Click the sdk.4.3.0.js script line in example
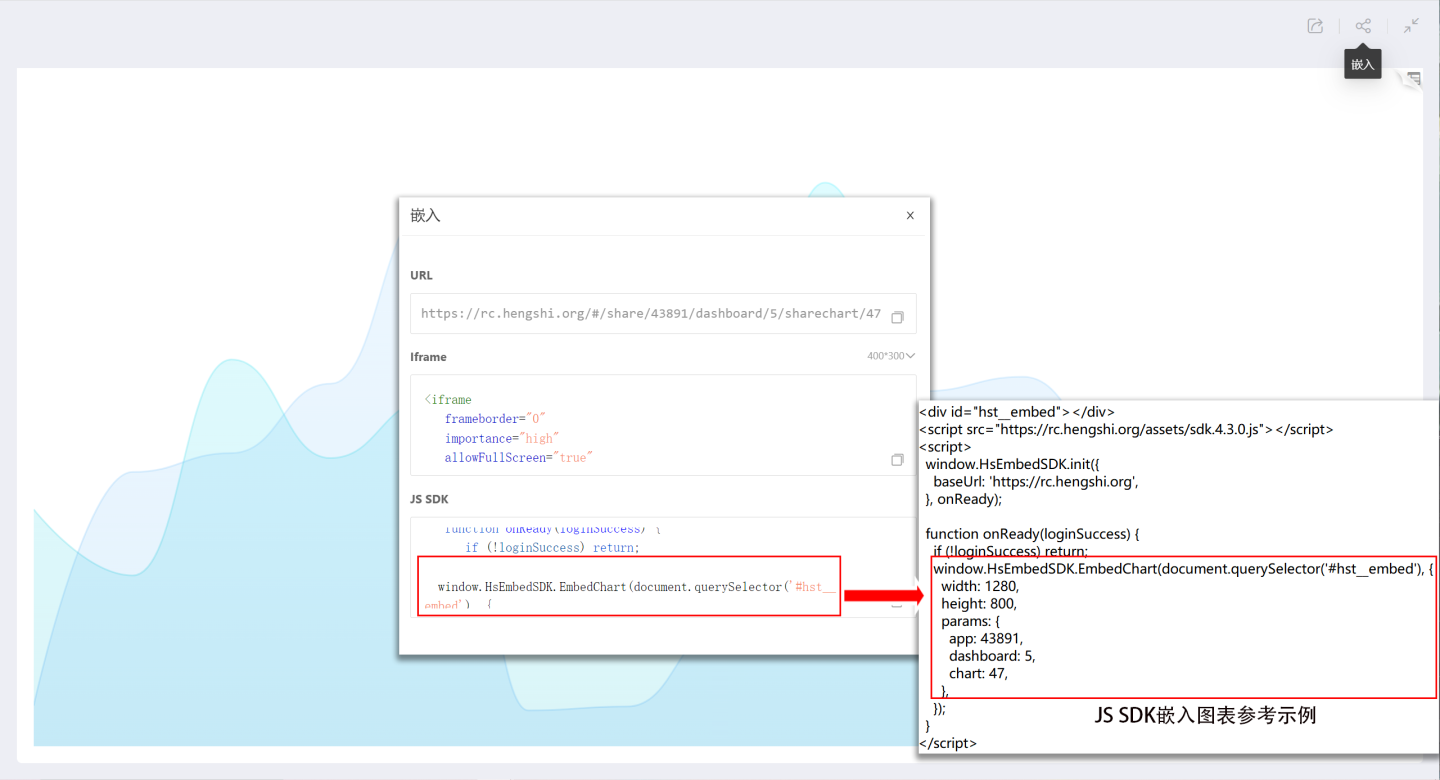The image size is (1440, 780). tap(1126, 429)
